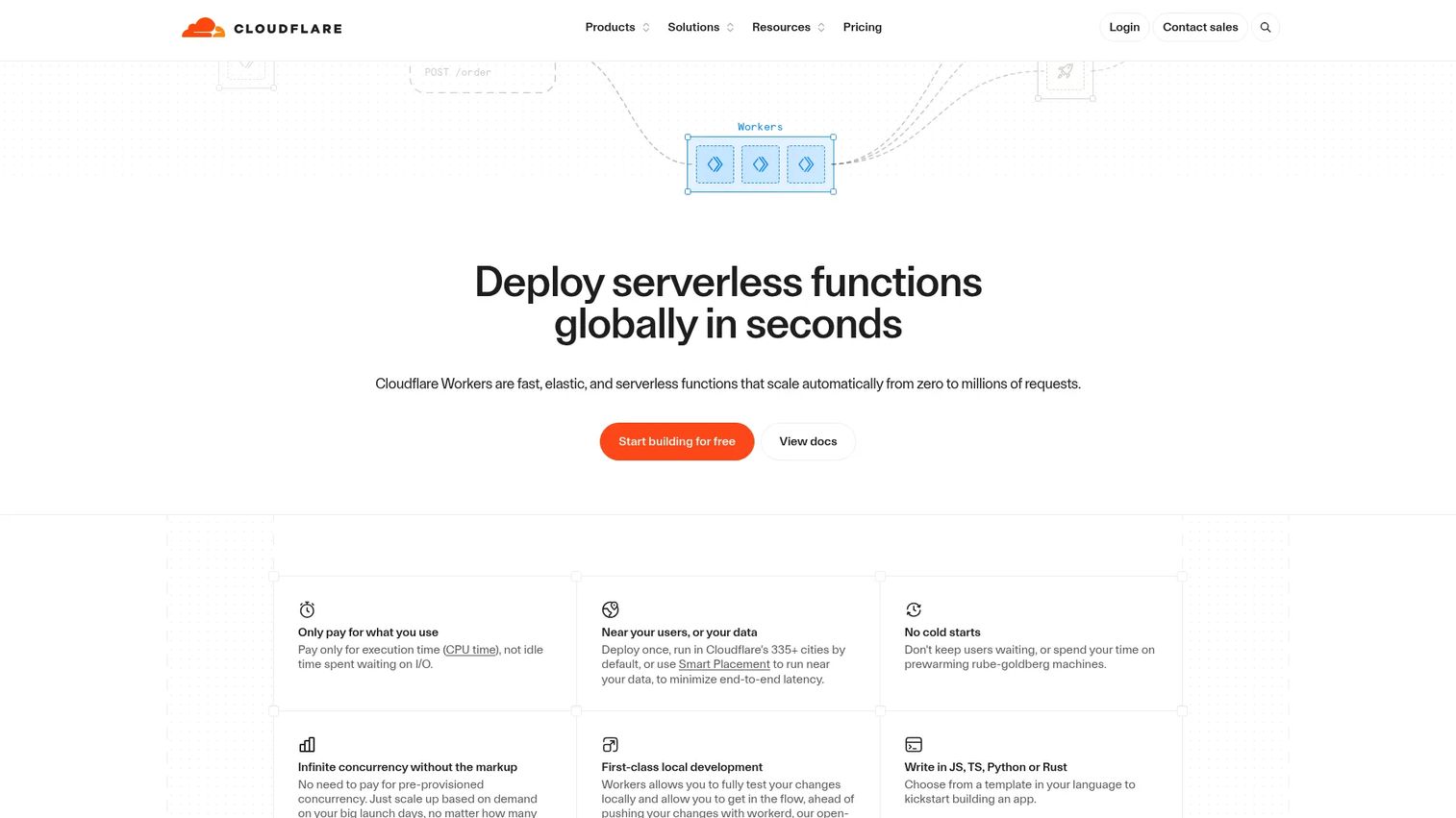The image size is (1456, 818).
Task: Click the first Worker icon in the diagram
Action: tap(715, 164)
